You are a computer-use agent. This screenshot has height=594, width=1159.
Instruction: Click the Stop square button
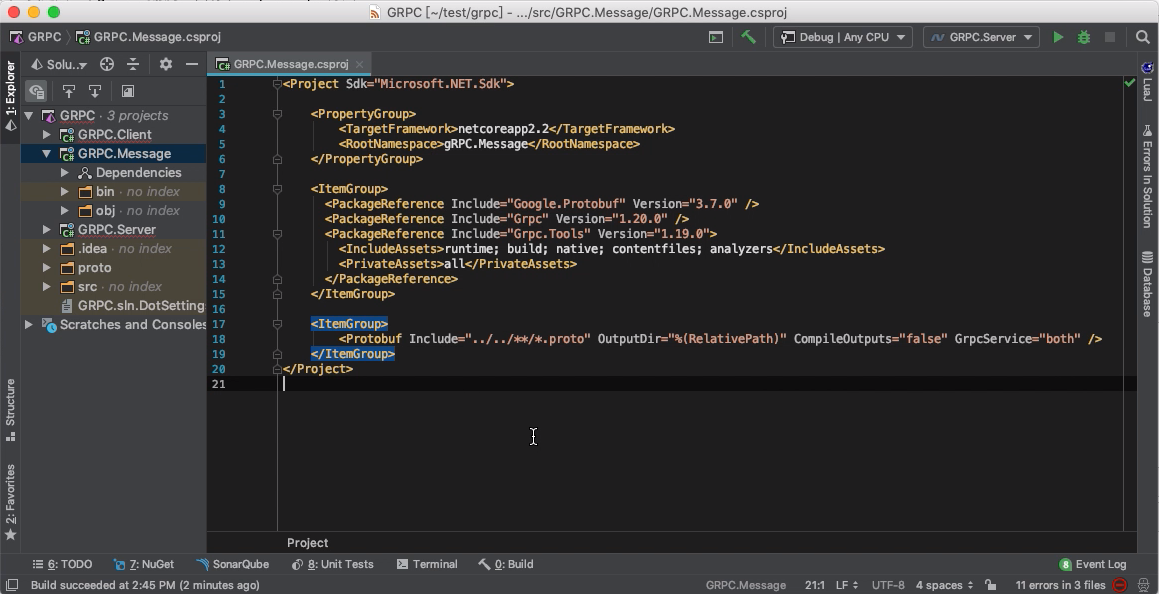coord(1109,37)
